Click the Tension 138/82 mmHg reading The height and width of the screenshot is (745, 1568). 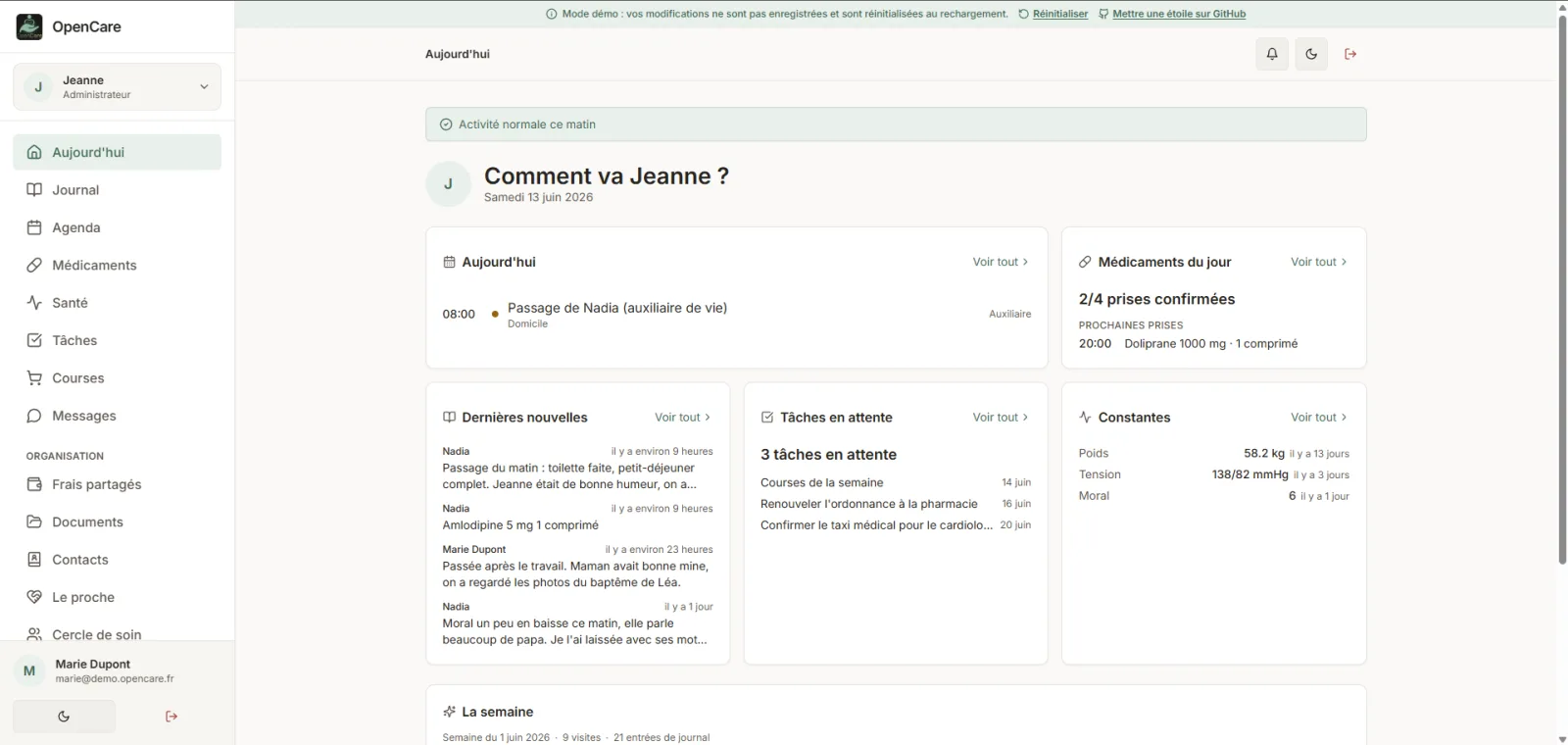click(x=1214, y=474)
